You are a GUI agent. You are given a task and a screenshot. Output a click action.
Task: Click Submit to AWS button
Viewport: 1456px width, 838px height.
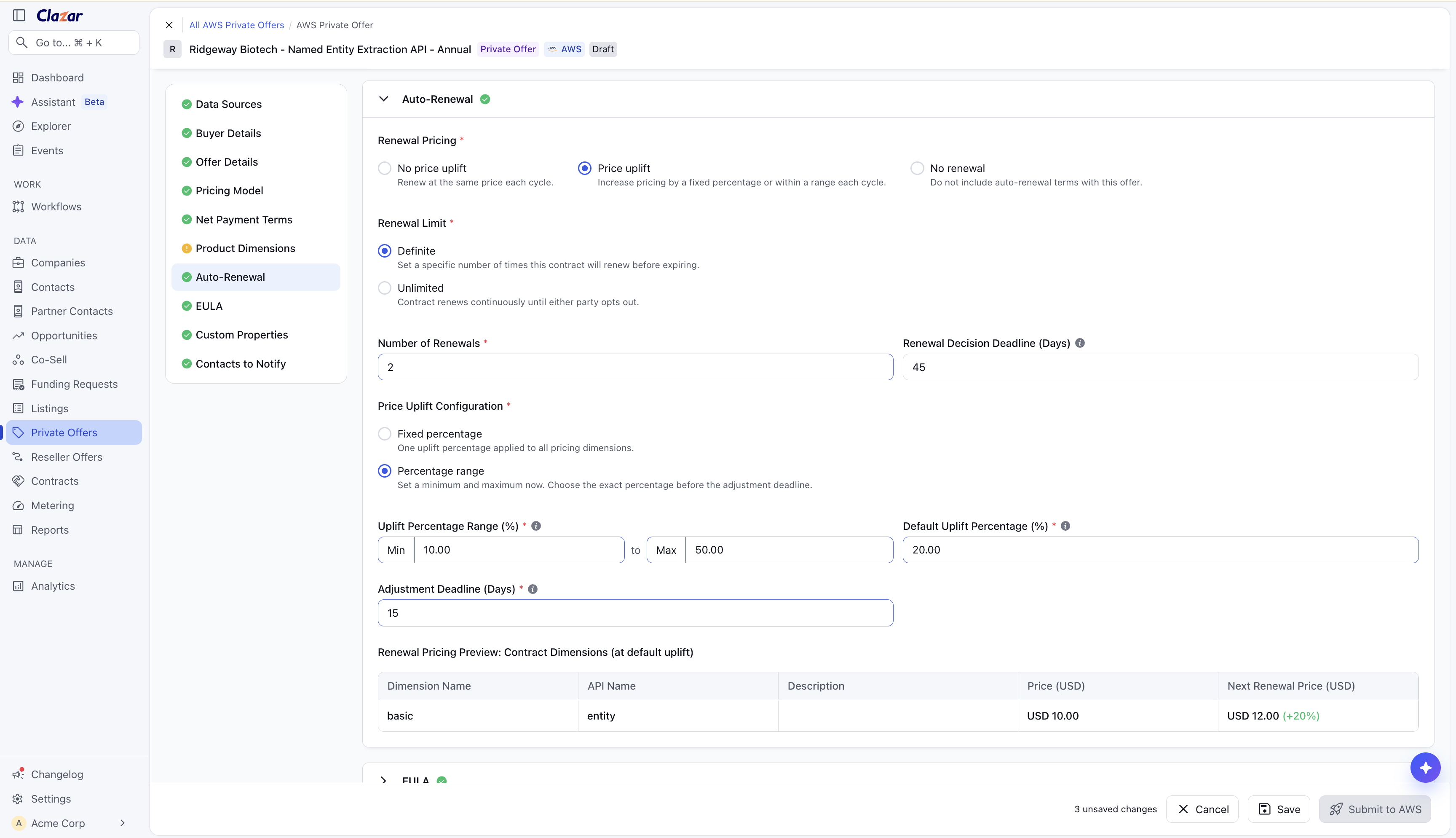click(1375, 809)
